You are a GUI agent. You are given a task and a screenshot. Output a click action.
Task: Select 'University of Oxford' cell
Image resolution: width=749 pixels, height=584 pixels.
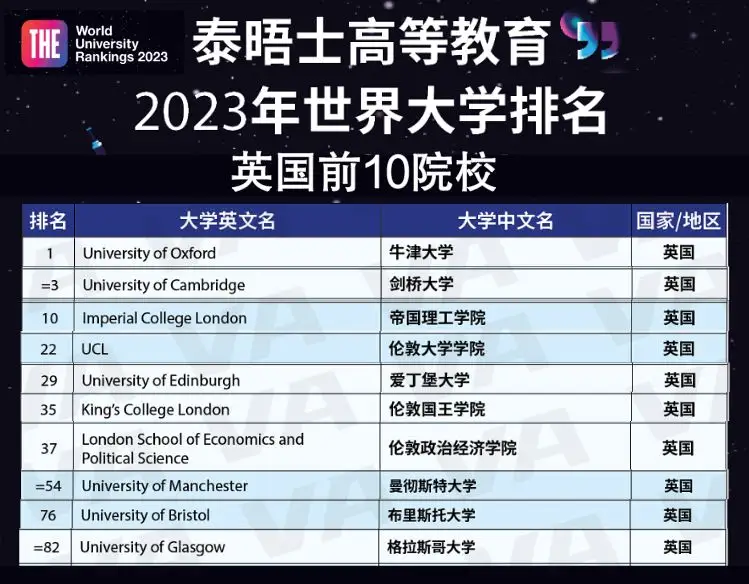227,253
